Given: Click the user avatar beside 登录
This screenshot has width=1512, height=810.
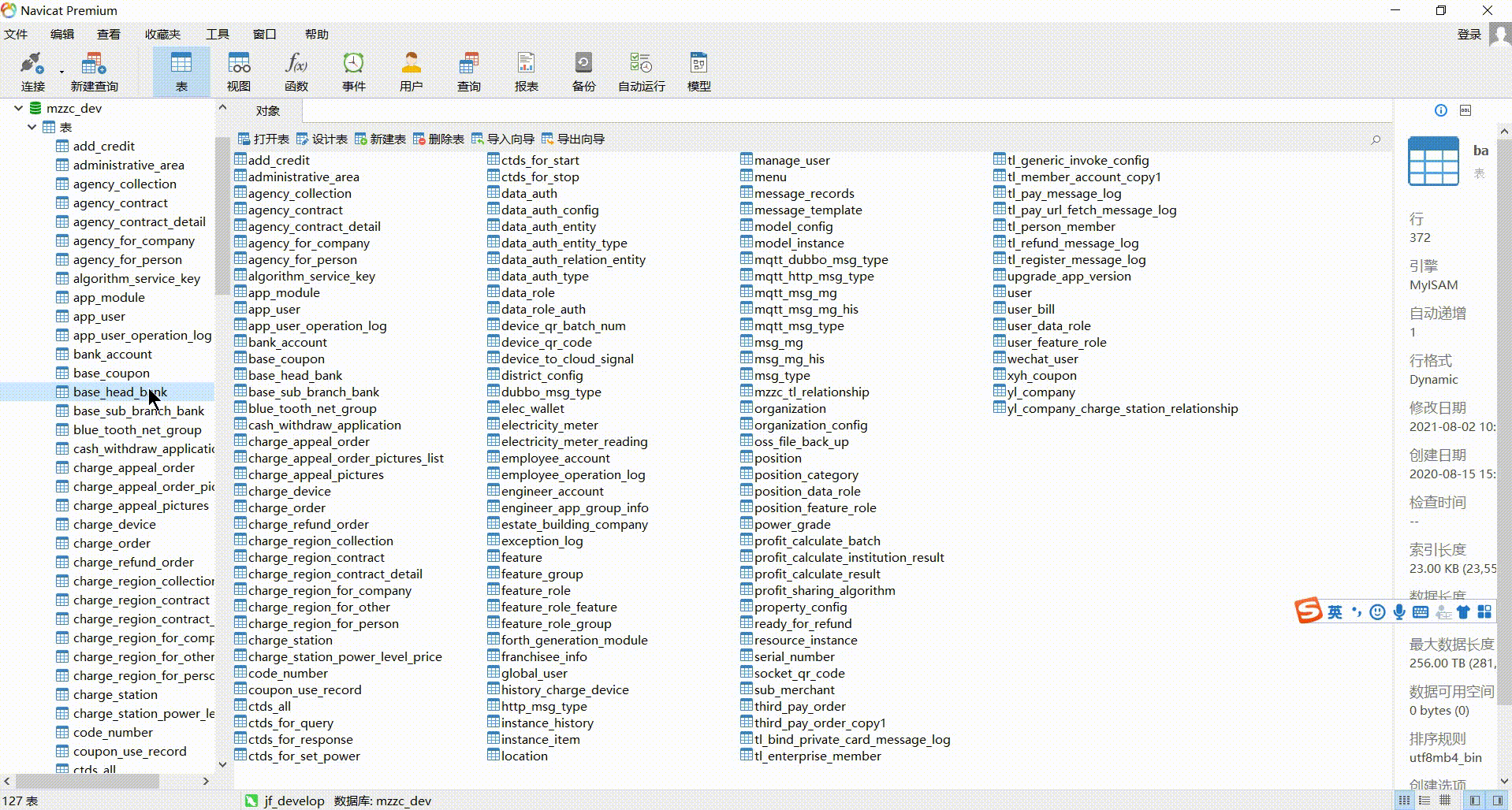Looking at the screenshot, I should point(1499,35).
